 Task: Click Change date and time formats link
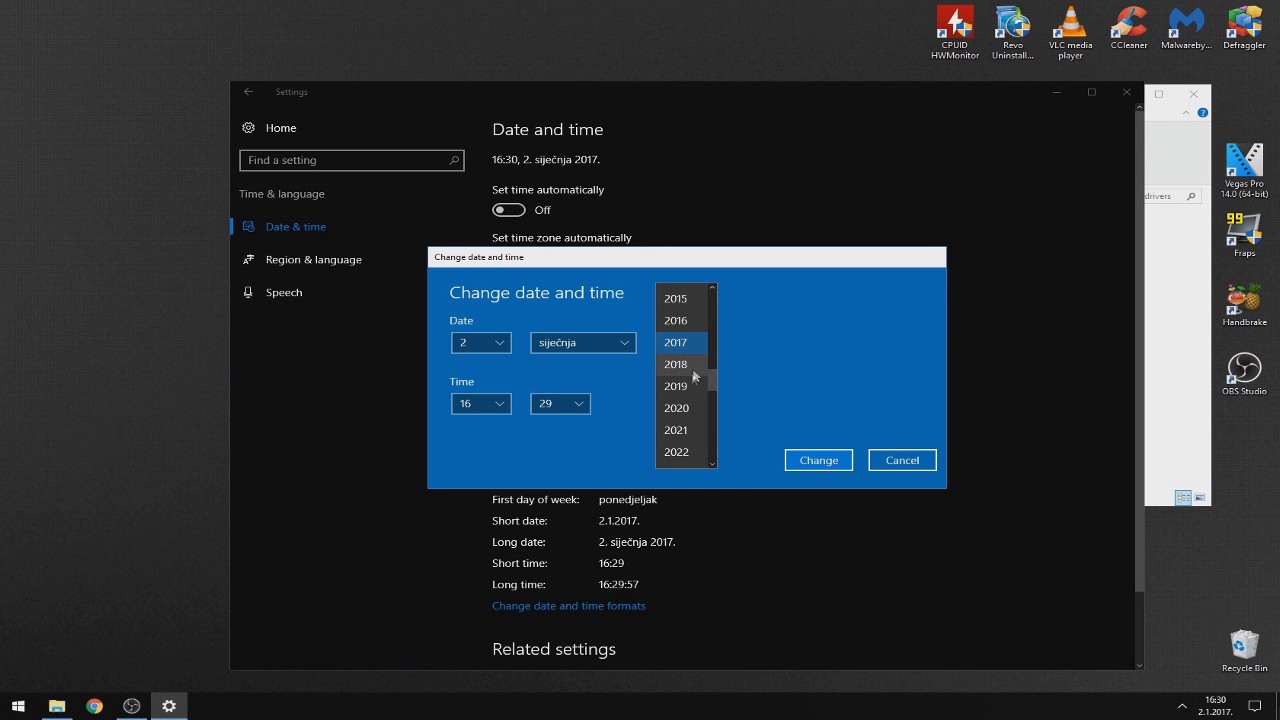pyautogui.click(x=569, y=606)
